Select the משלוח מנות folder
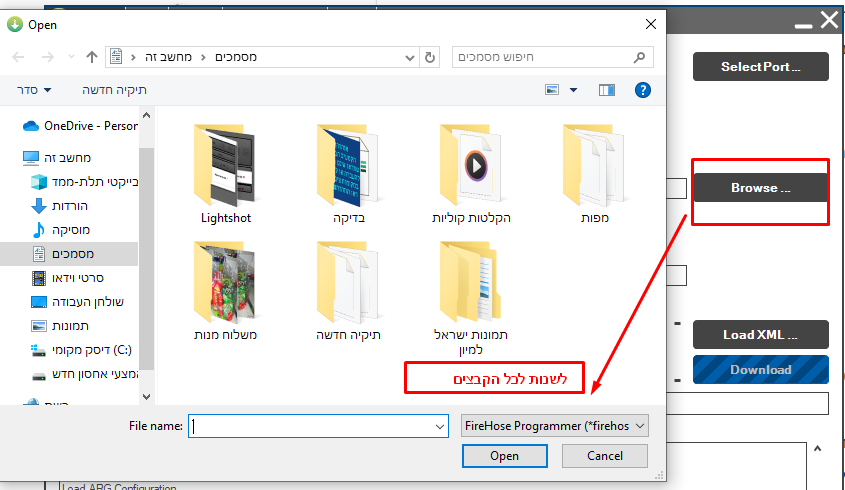The width and height of the screenshot is (845, 490). click(x=226, y=291)
